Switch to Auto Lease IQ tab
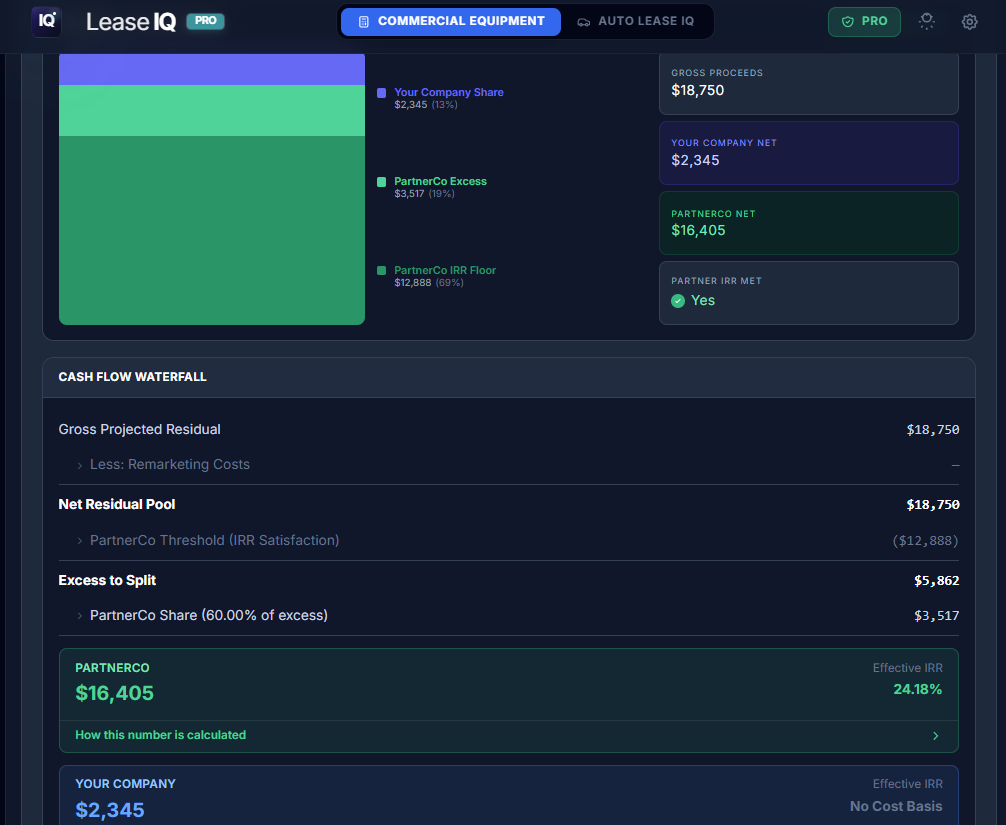 636,21
